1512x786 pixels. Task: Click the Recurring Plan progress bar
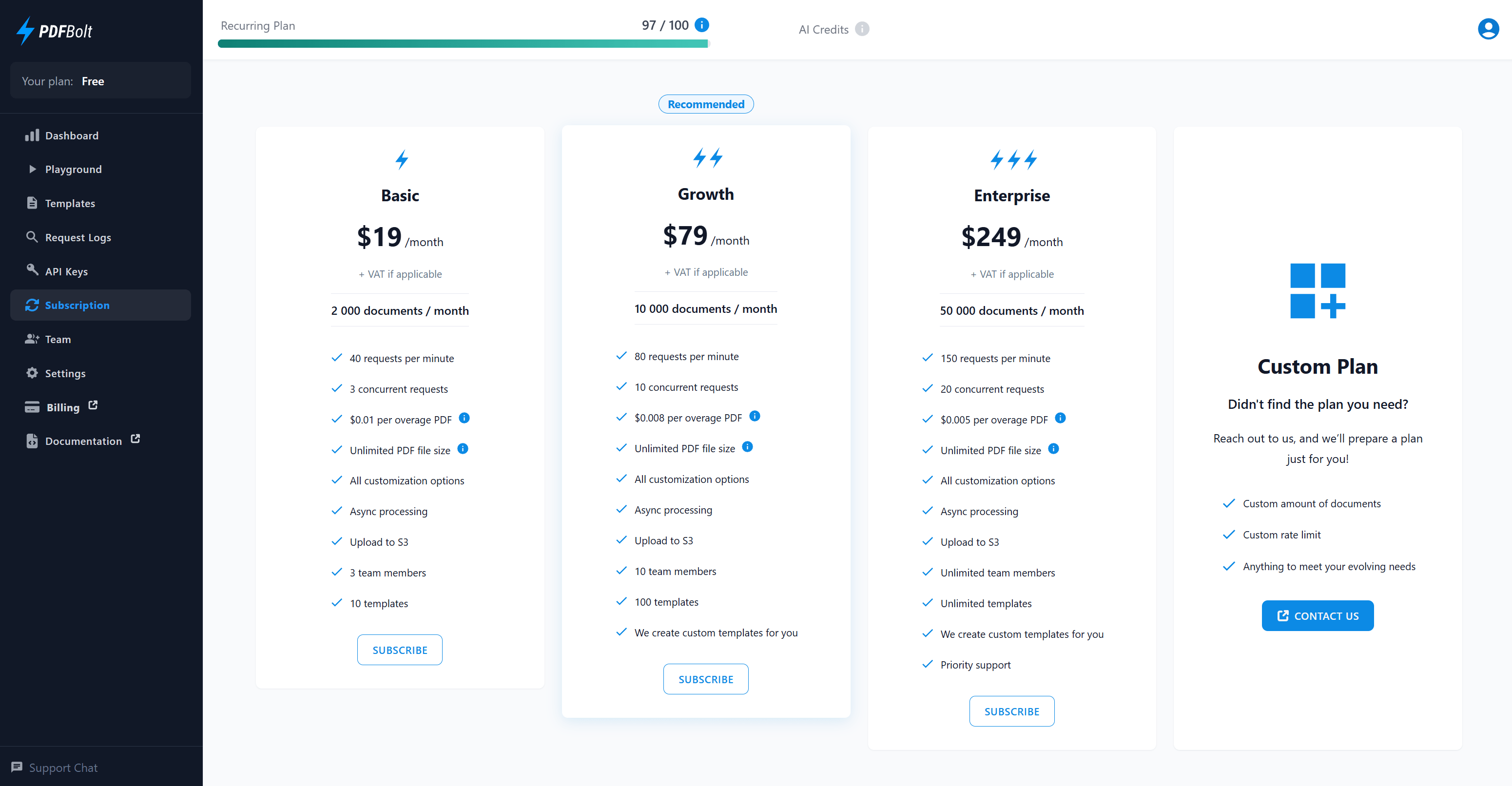463,43
